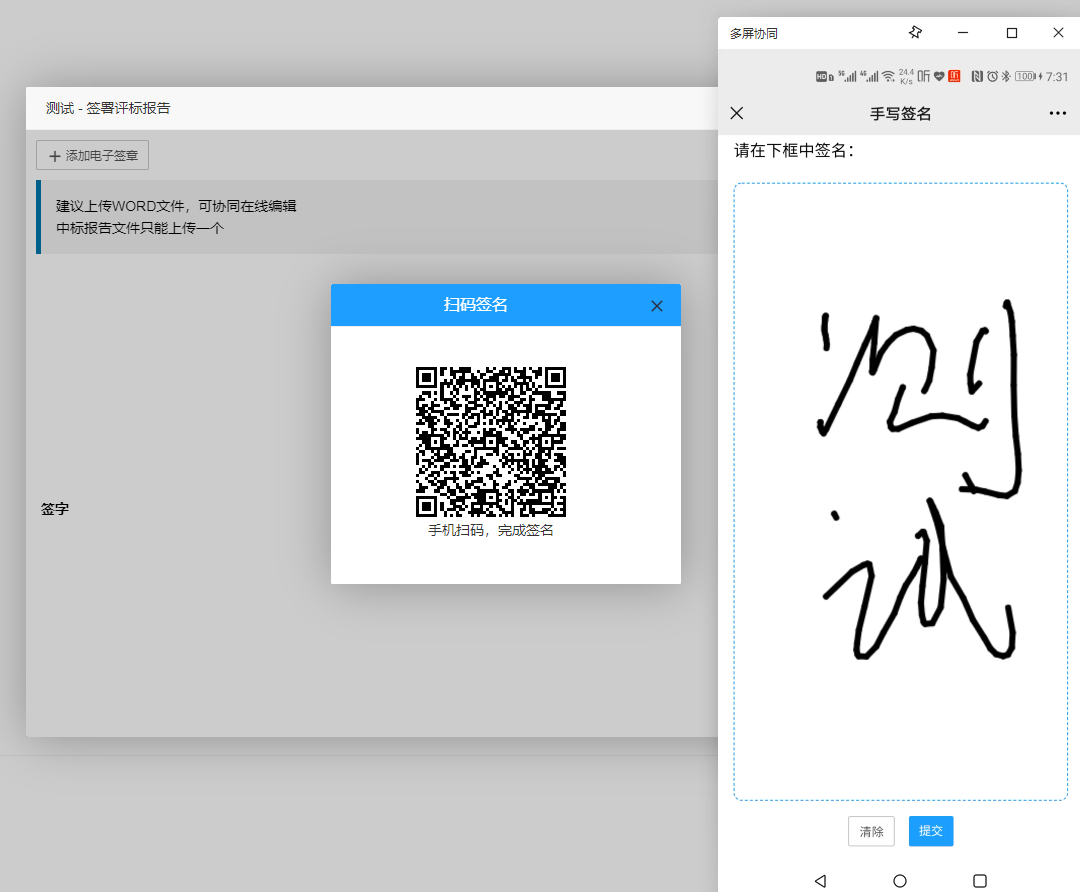This screenshot has height=892, width=1080.
Task: Click the 添加电子签章 button
Action: (x=92, y=156)
